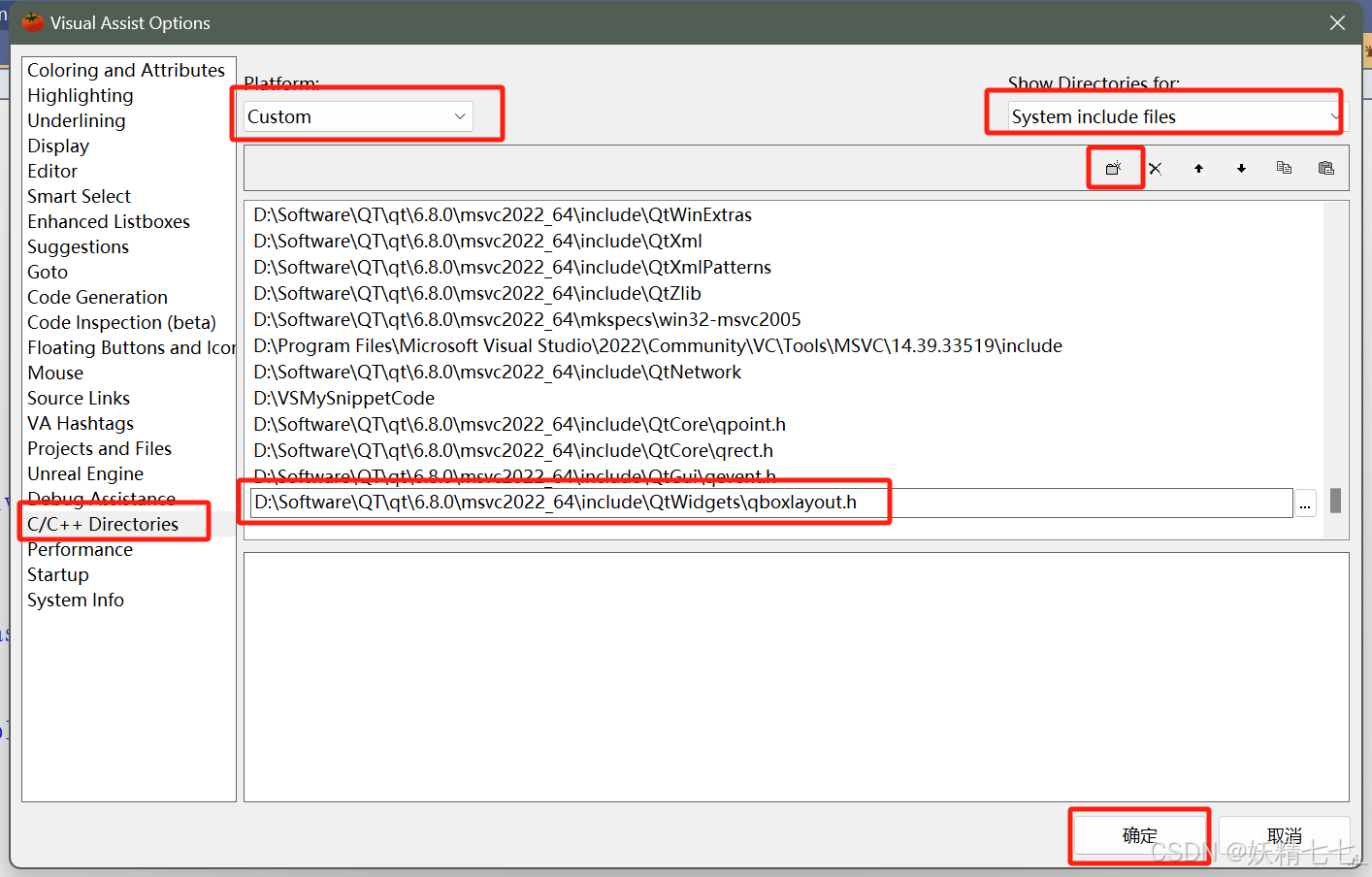Select Source Links settings
Viewport: 1372px width, 877px height.
[x=79, y=398]
